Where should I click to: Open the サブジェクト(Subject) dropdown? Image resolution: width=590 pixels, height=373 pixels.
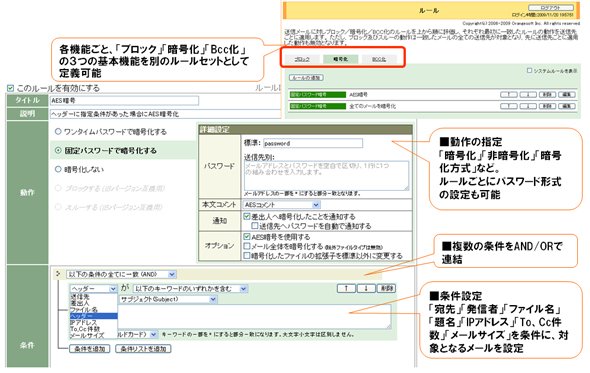[168, 299]
